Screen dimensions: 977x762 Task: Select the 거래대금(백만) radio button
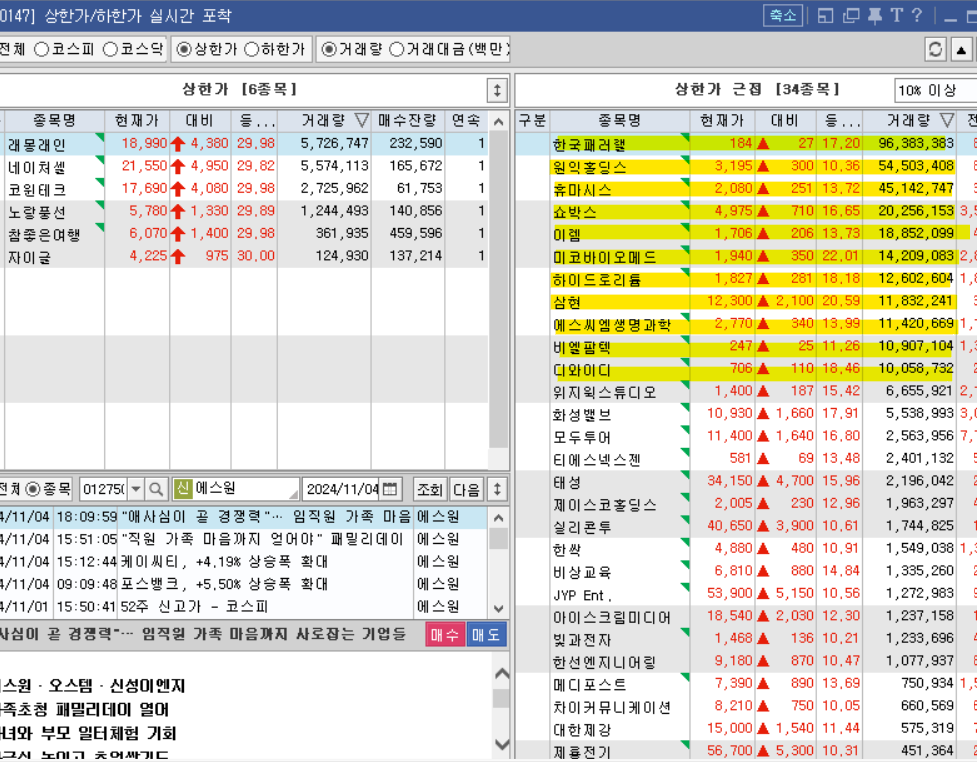[x=396, y=49]
